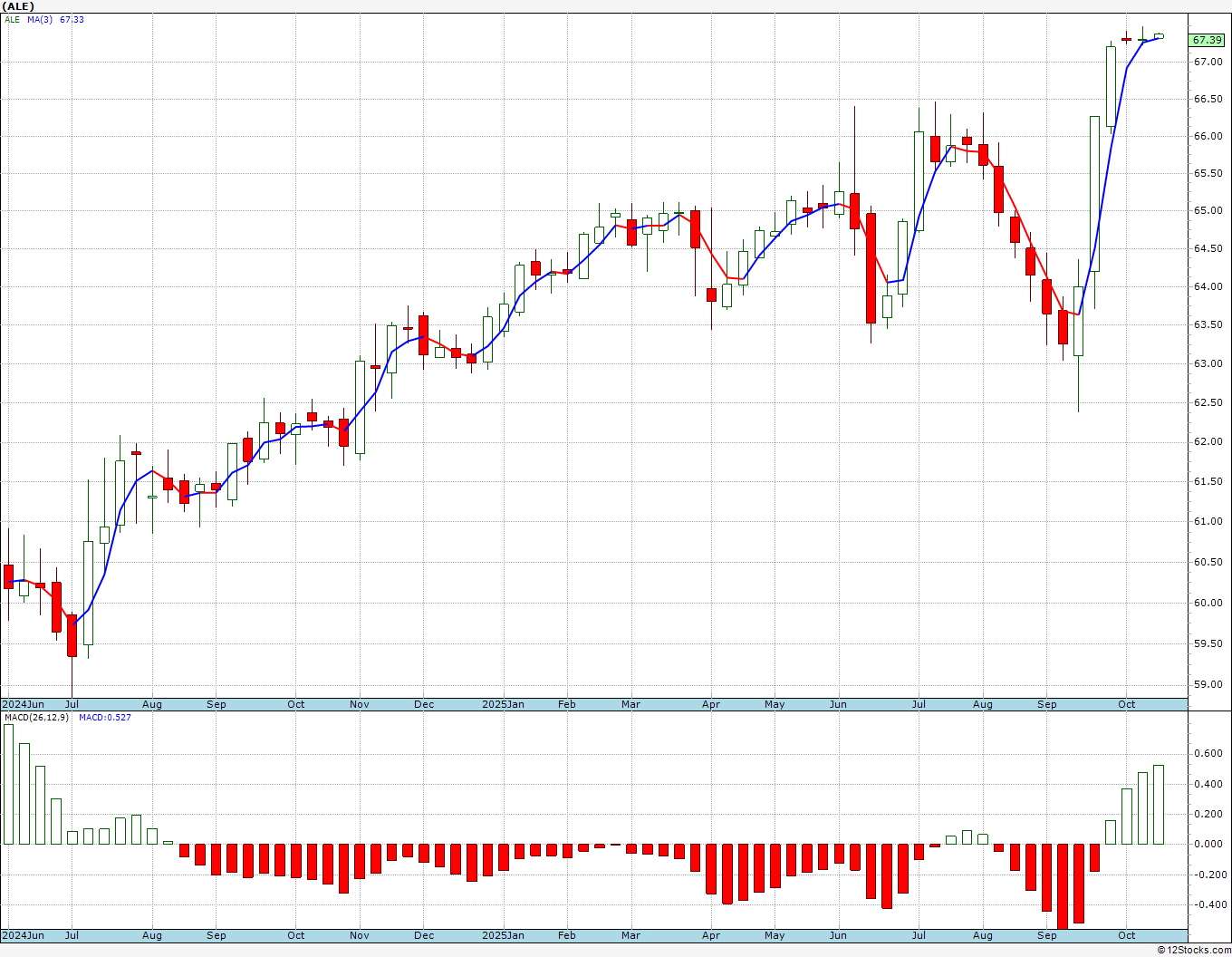Click the 63.00 price axis label
1232x957 pixels.
[x=1207, y=363]
